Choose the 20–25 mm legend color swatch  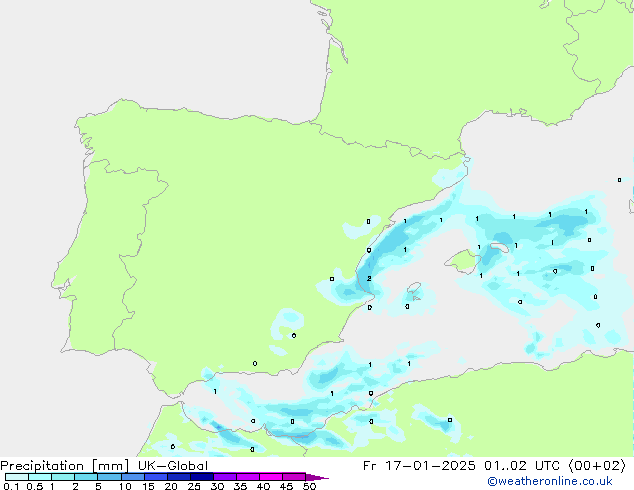click(x=178, y=477)
